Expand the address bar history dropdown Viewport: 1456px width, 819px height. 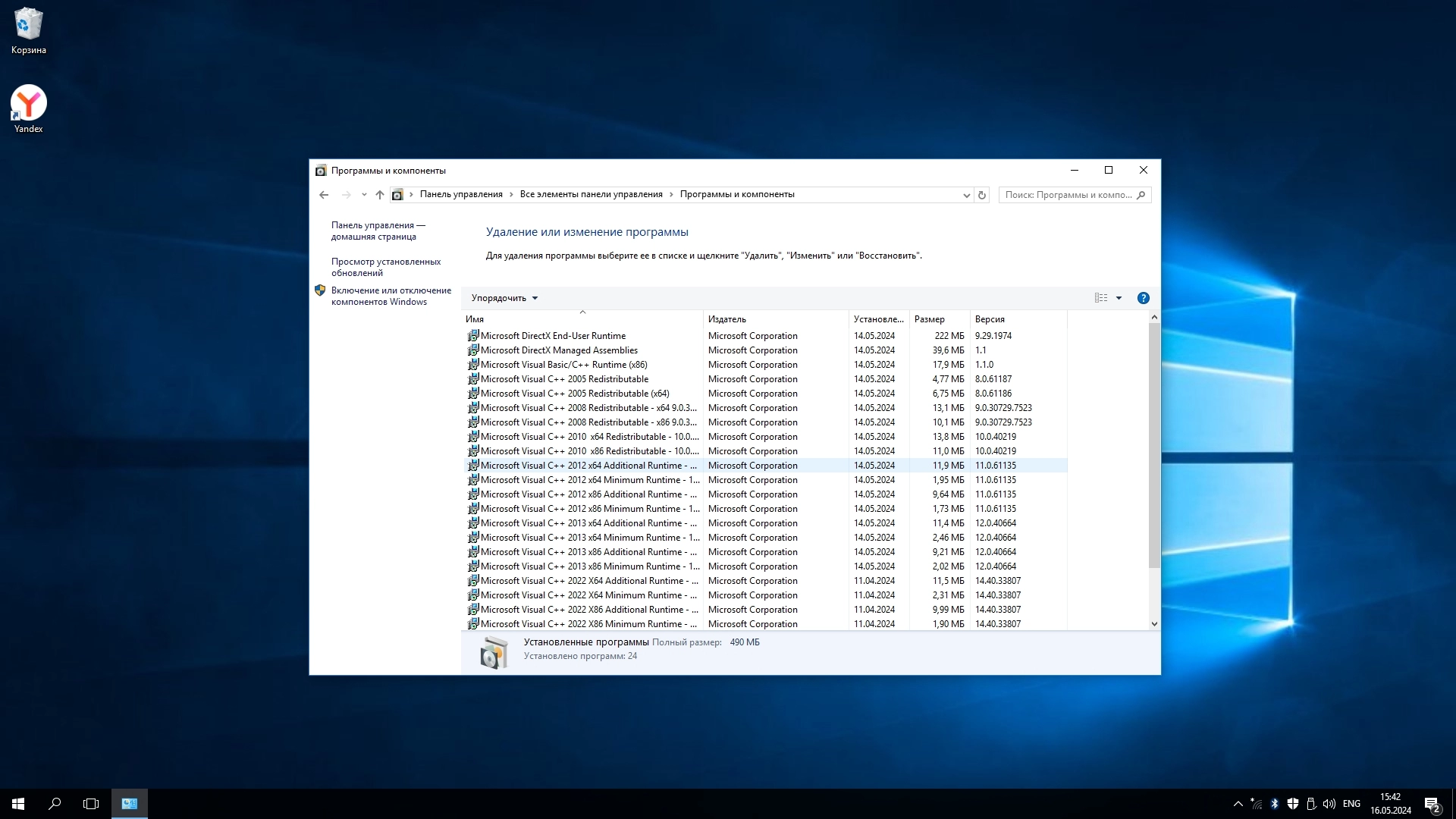click(x=966, y=195)
